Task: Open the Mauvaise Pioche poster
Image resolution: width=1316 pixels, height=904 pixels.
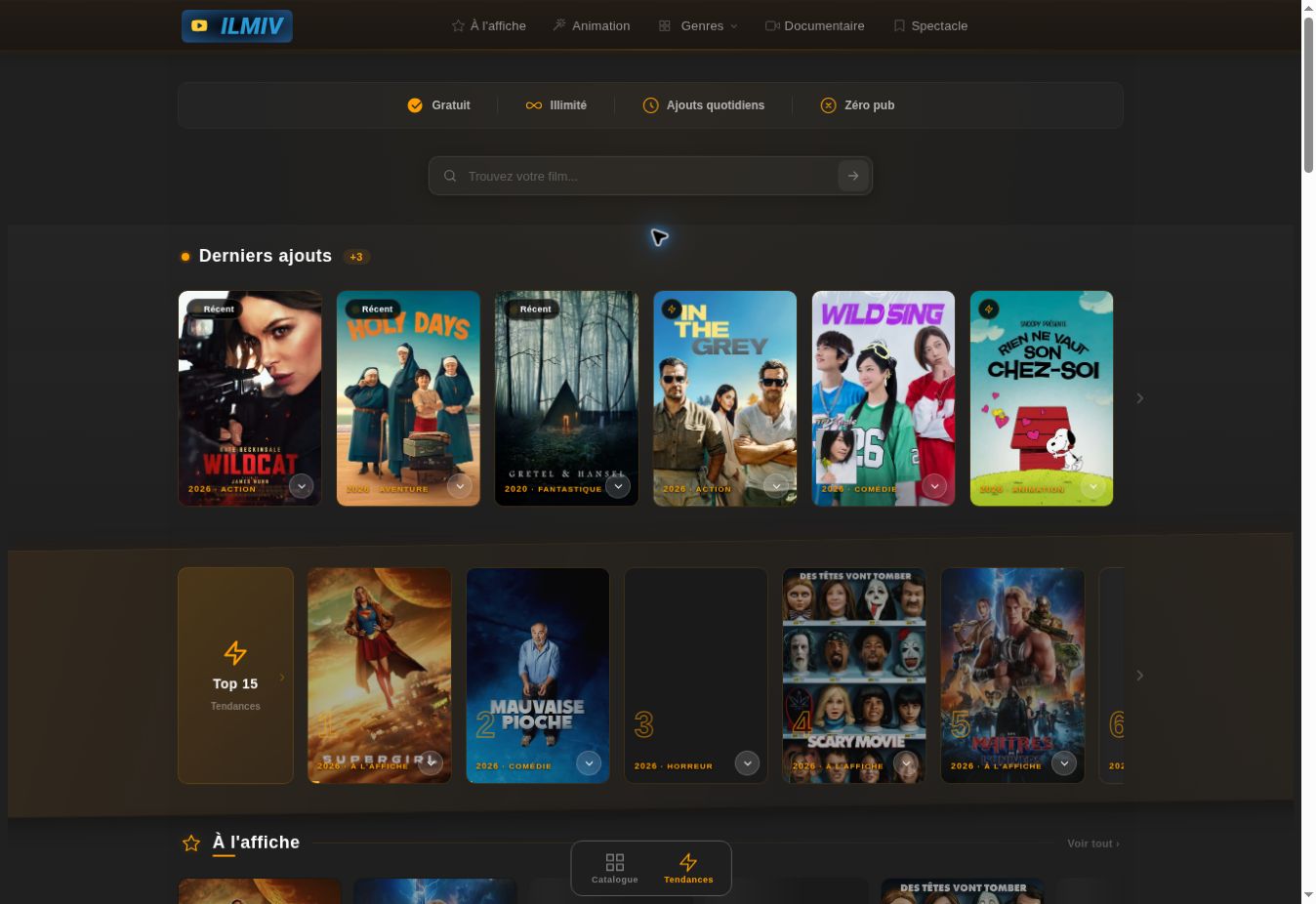Action: point(538,676)
